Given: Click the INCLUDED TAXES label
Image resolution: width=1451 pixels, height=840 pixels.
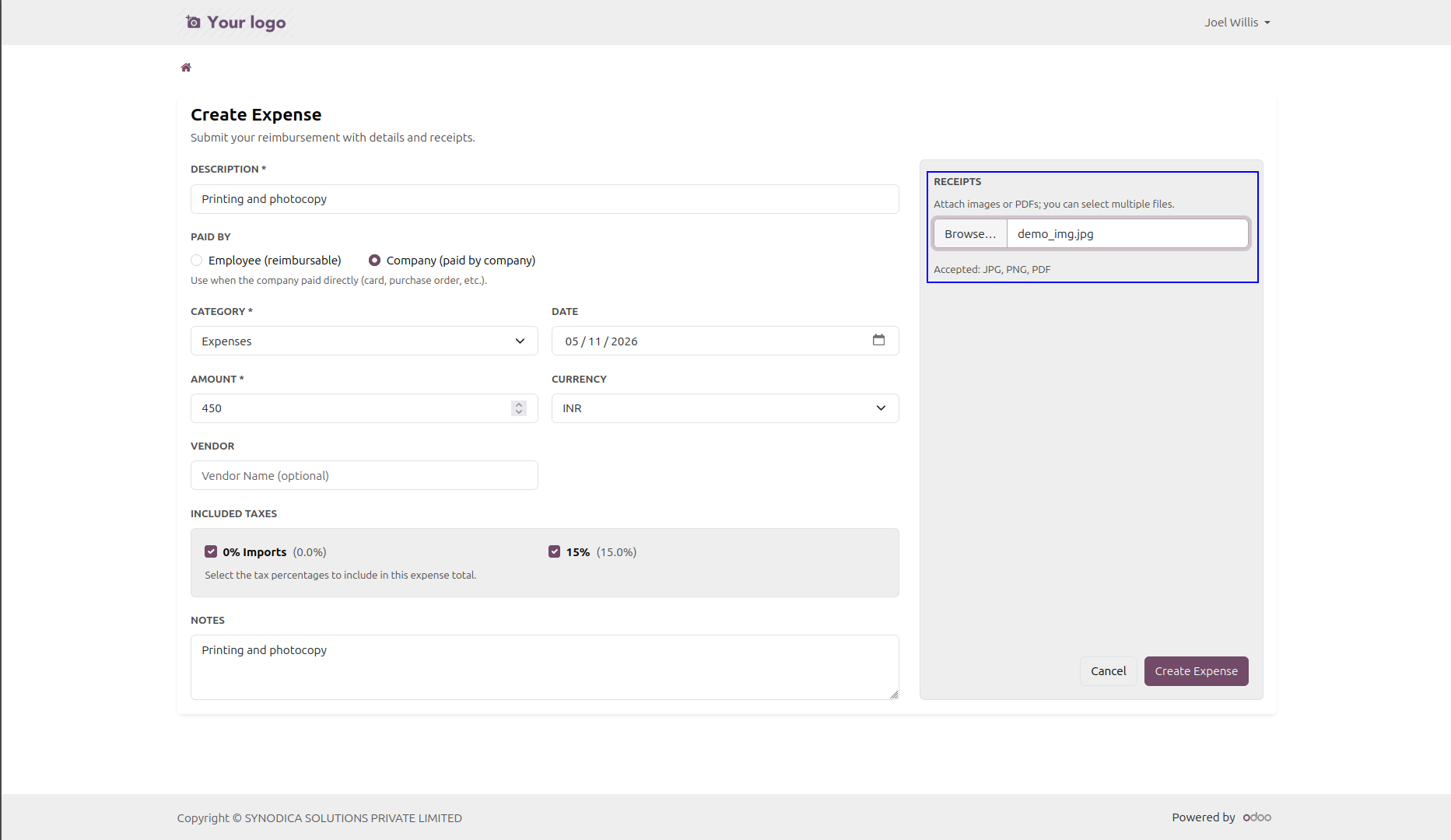Looking at the screenshot, I should coord(233,514).
